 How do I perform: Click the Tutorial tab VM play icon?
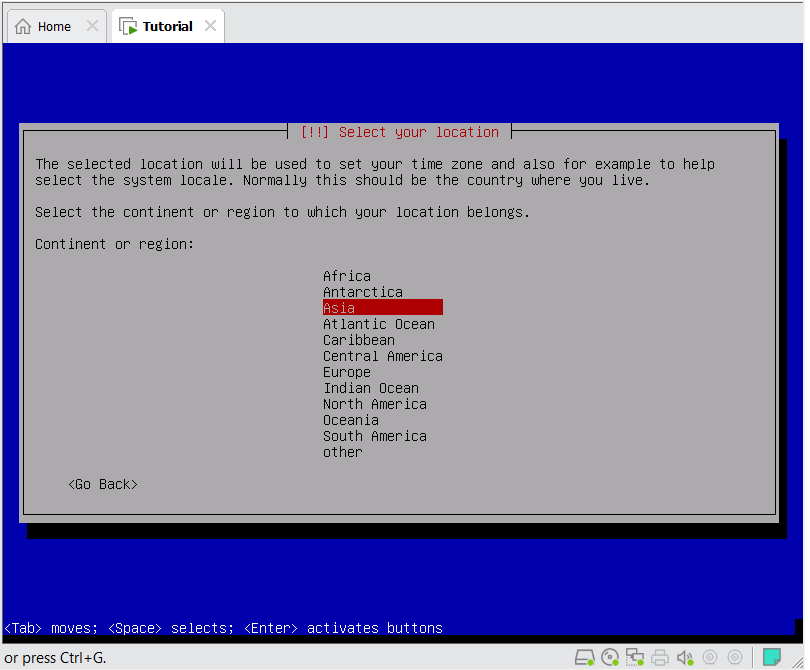click(128, 26)
